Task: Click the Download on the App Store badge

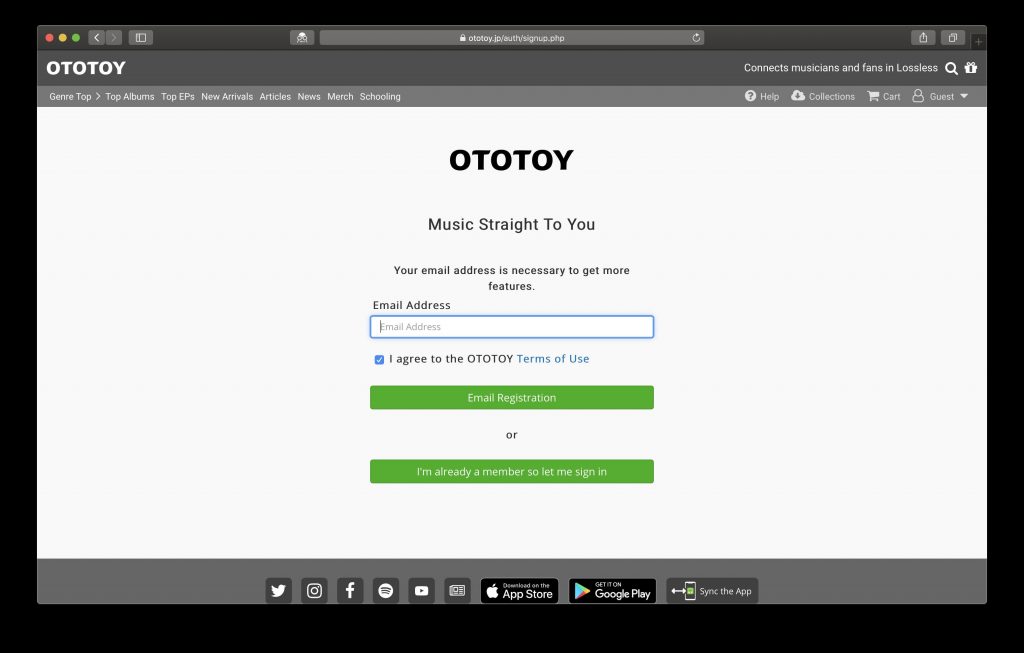Action: [x=519, y=590]
